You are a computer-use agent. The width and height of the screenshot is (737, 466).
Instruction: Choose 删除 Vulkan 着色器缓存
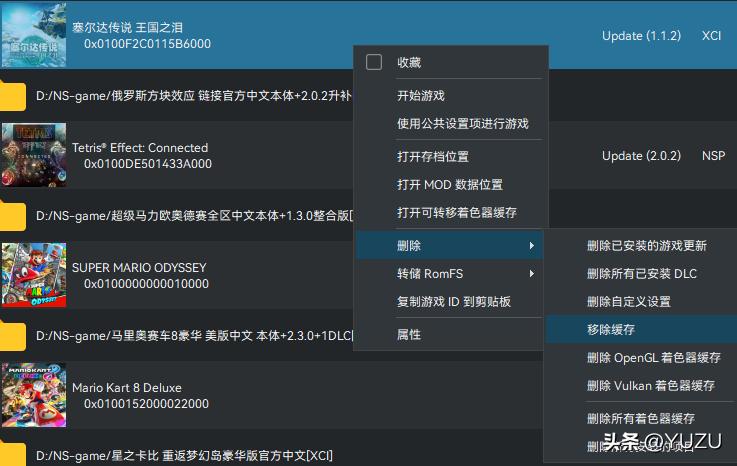(651, 386)
